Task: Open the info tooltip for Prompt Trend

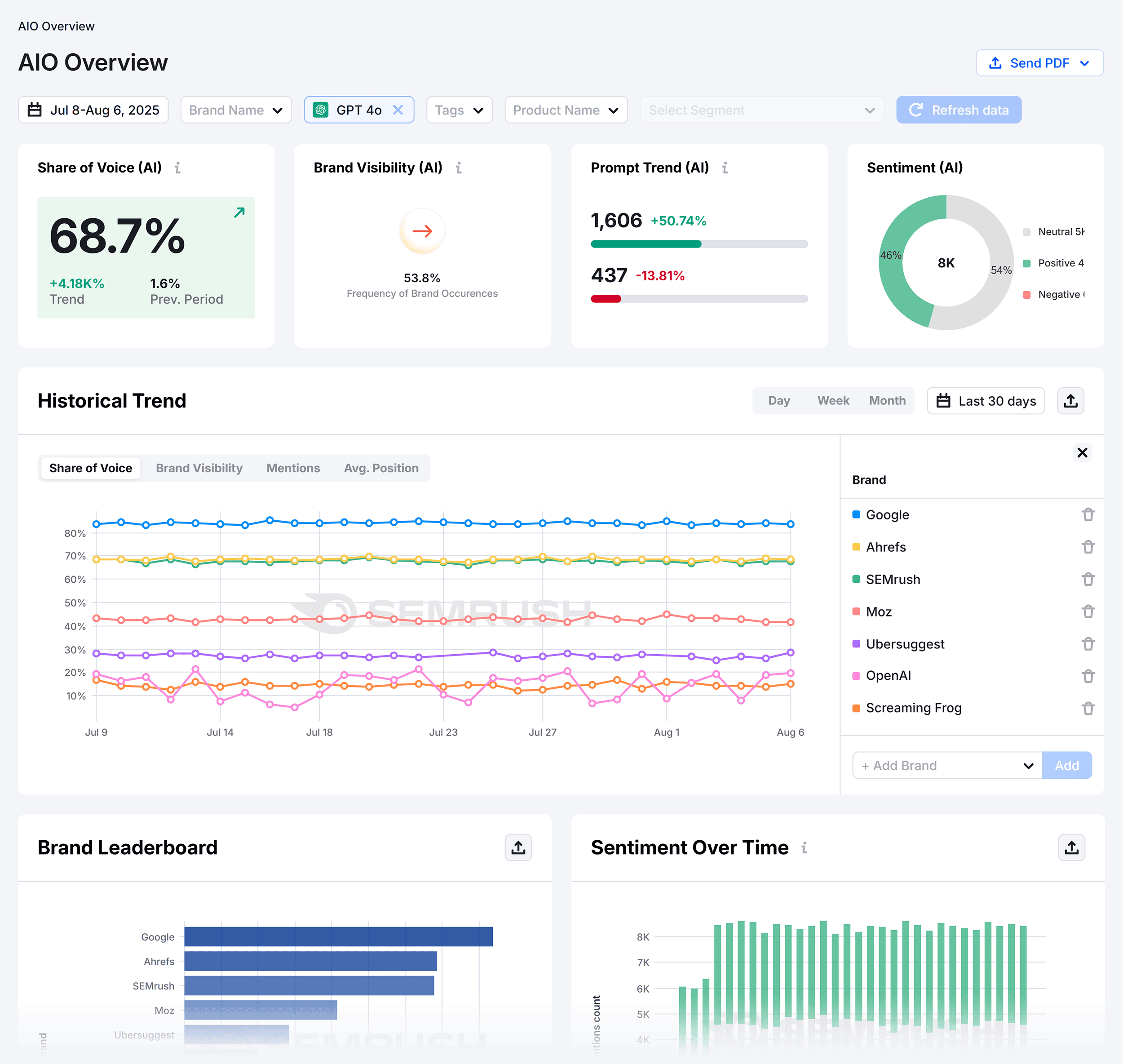Action: click(x=725, y=167)
